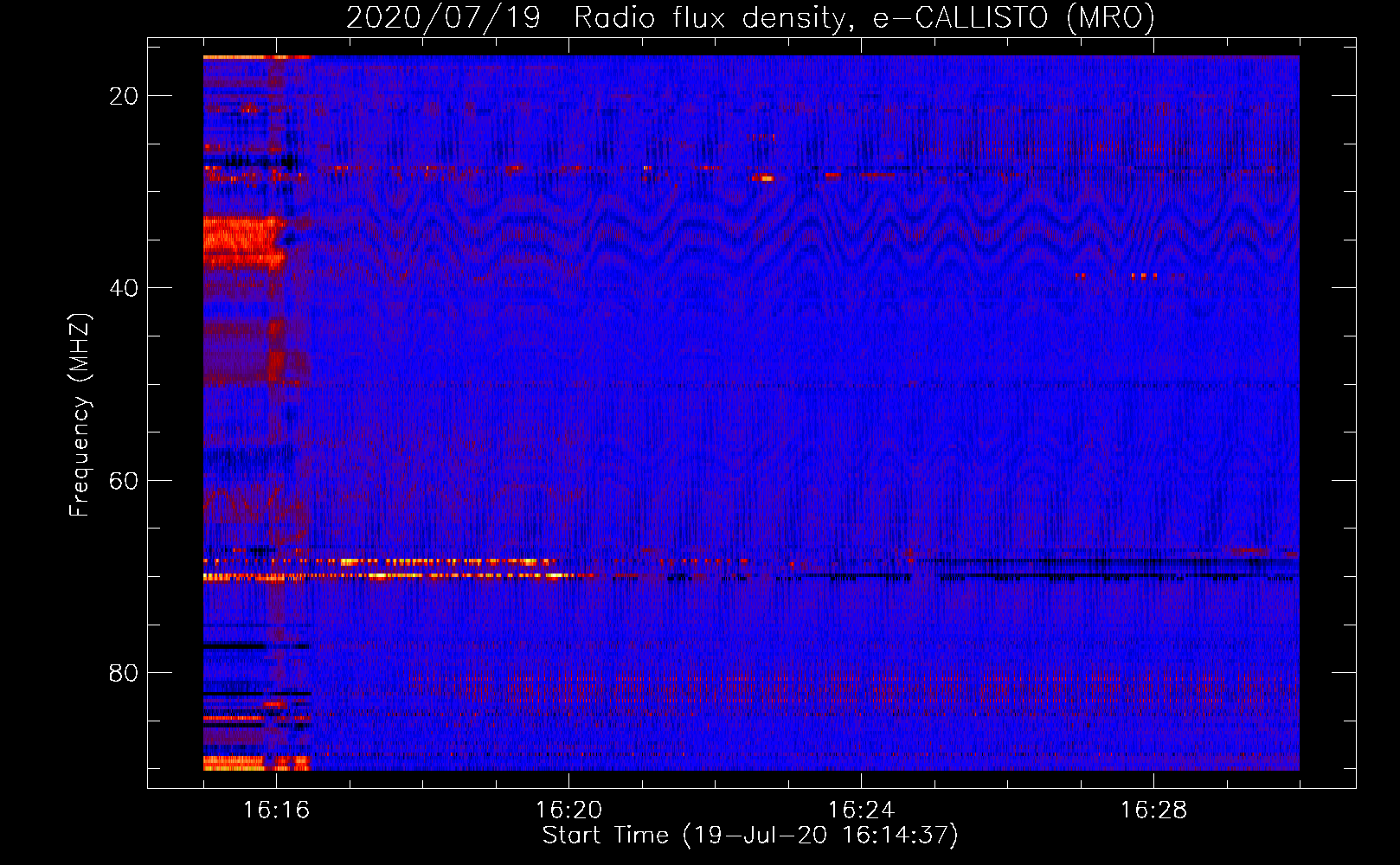1400x865 pixels.
Task: Click the 16:16 time tick label
Action: coord(276,811)
